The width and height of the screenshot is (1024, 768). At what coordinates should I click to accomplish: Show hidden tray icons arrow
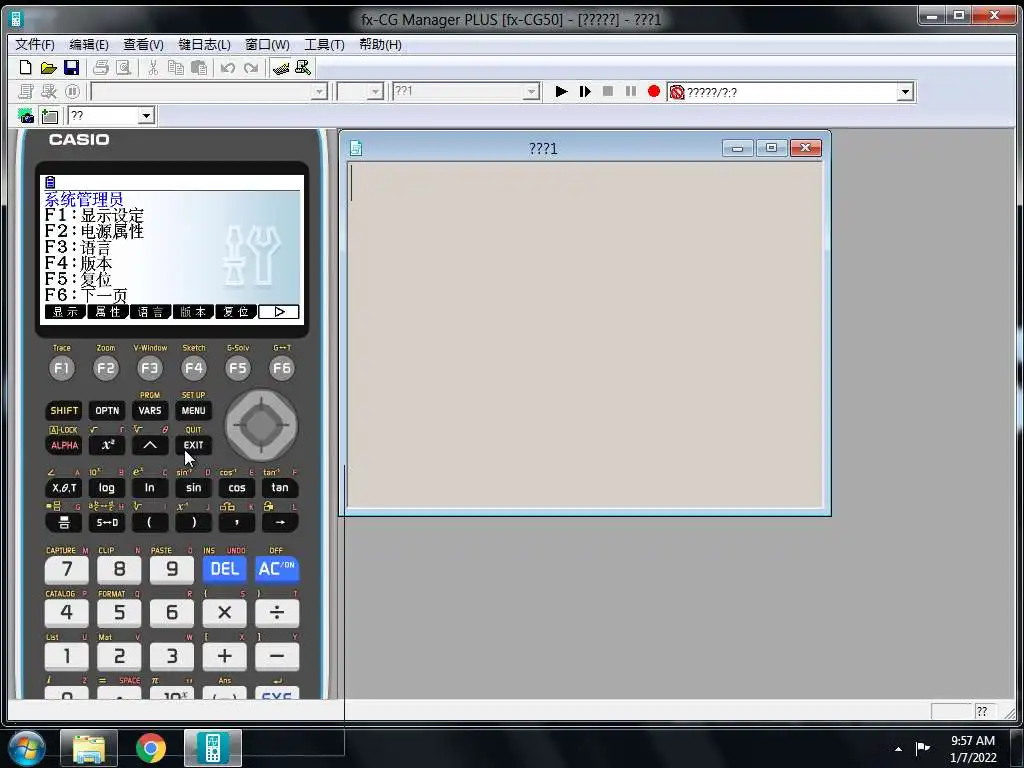coord(899,749)
